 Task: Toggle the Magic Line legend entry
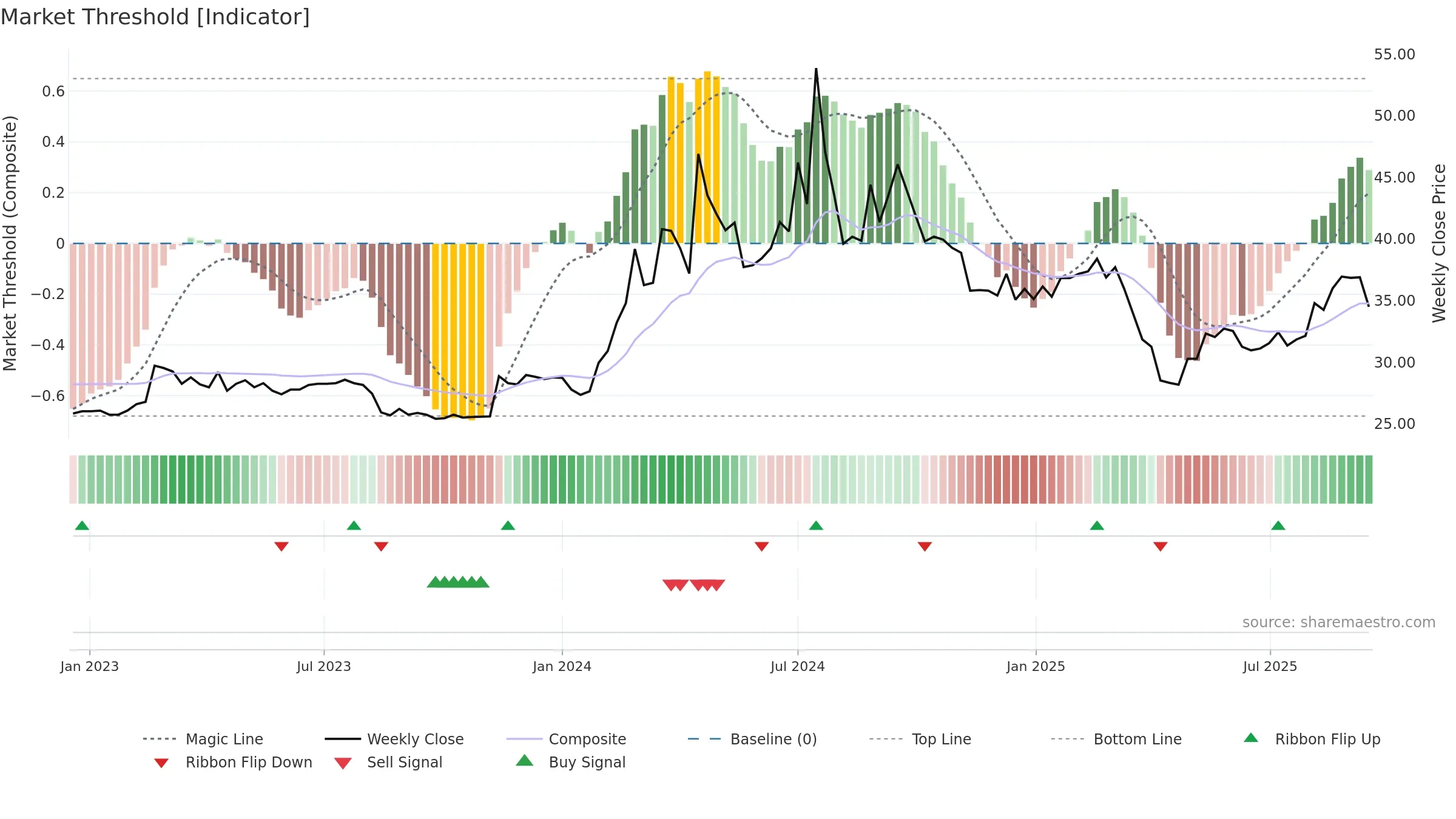pos(203,739)
